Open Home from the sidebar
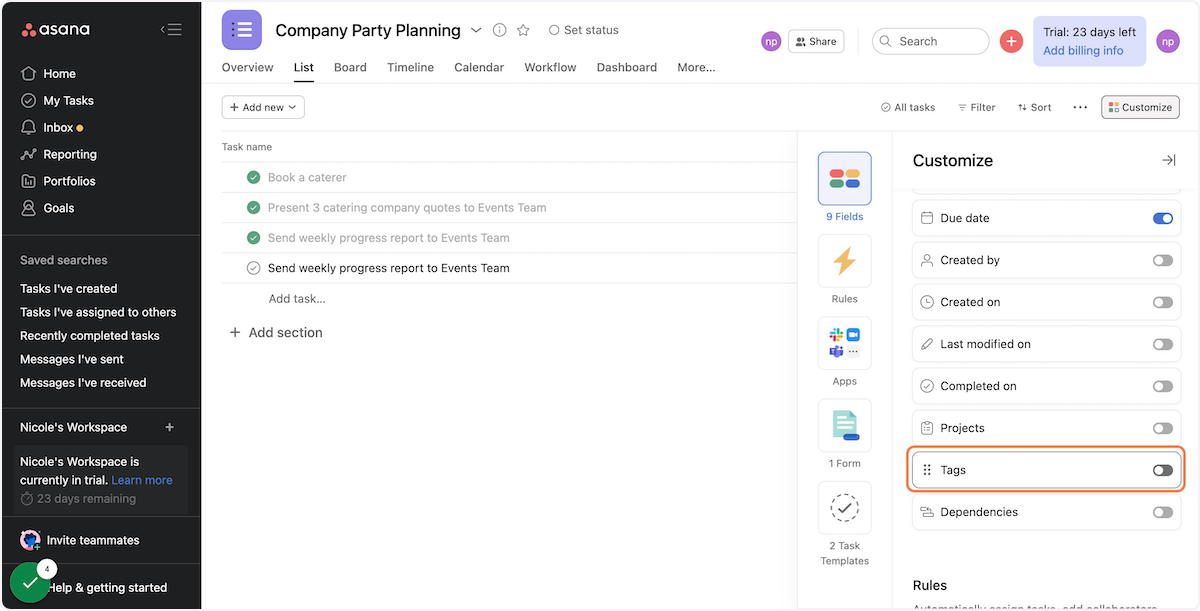This screenshot has width=1200, height=611. (x=48, y=73)
